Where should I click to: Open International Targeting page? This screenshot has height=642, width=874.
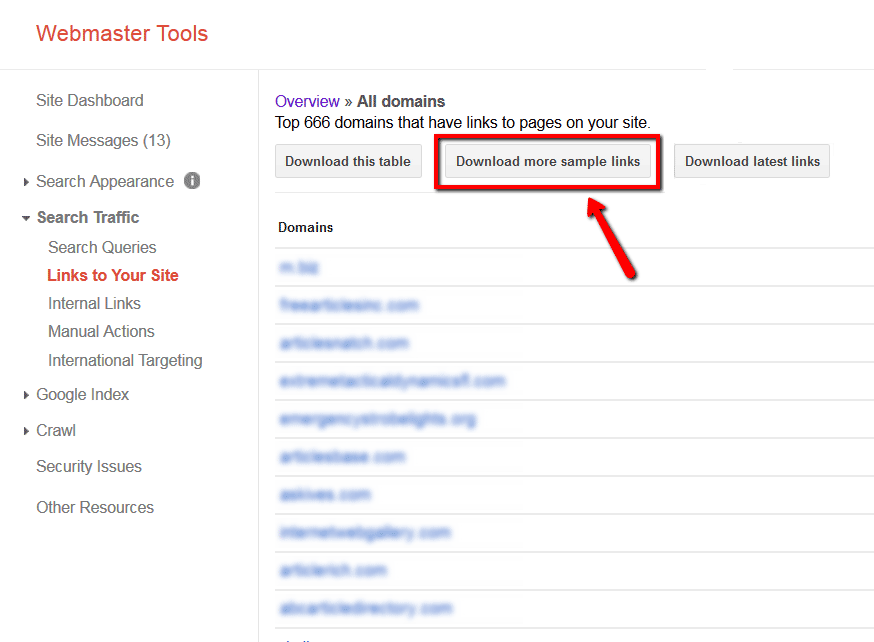click(125, 361)
